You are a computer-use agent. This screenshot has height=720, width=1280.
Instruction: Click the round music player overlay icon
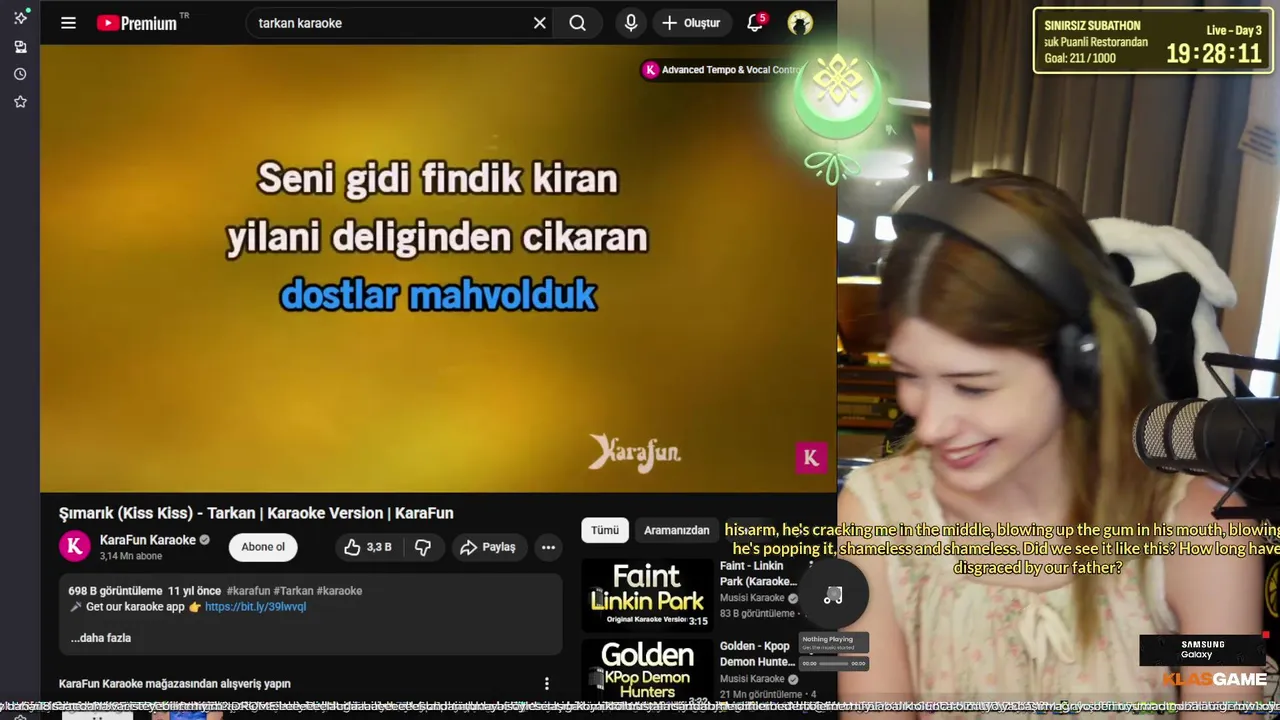coord(832,596)
